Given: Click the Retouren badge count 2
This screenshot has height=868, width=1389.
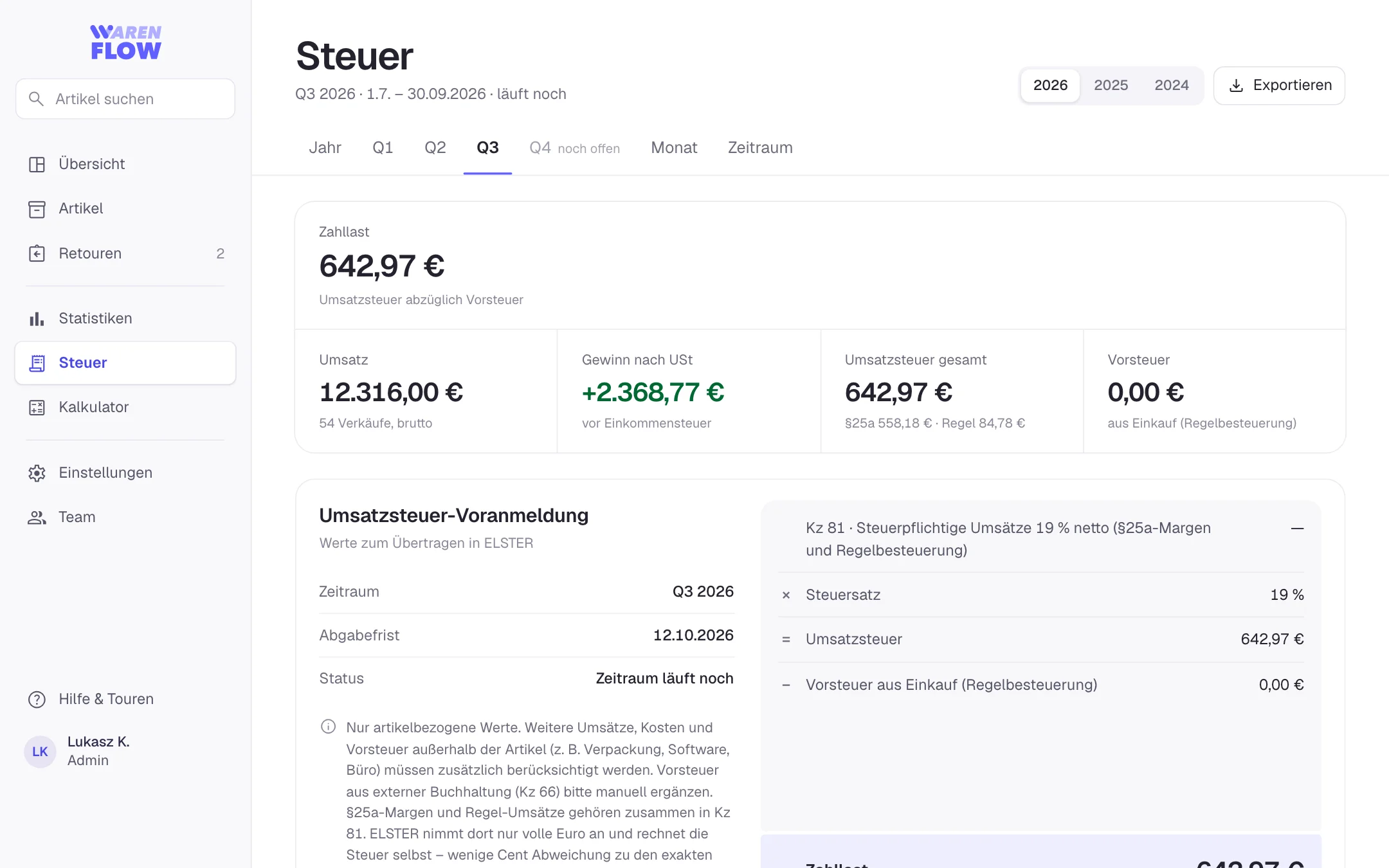Looking at the screenshot, I should (x=220, y=253).
